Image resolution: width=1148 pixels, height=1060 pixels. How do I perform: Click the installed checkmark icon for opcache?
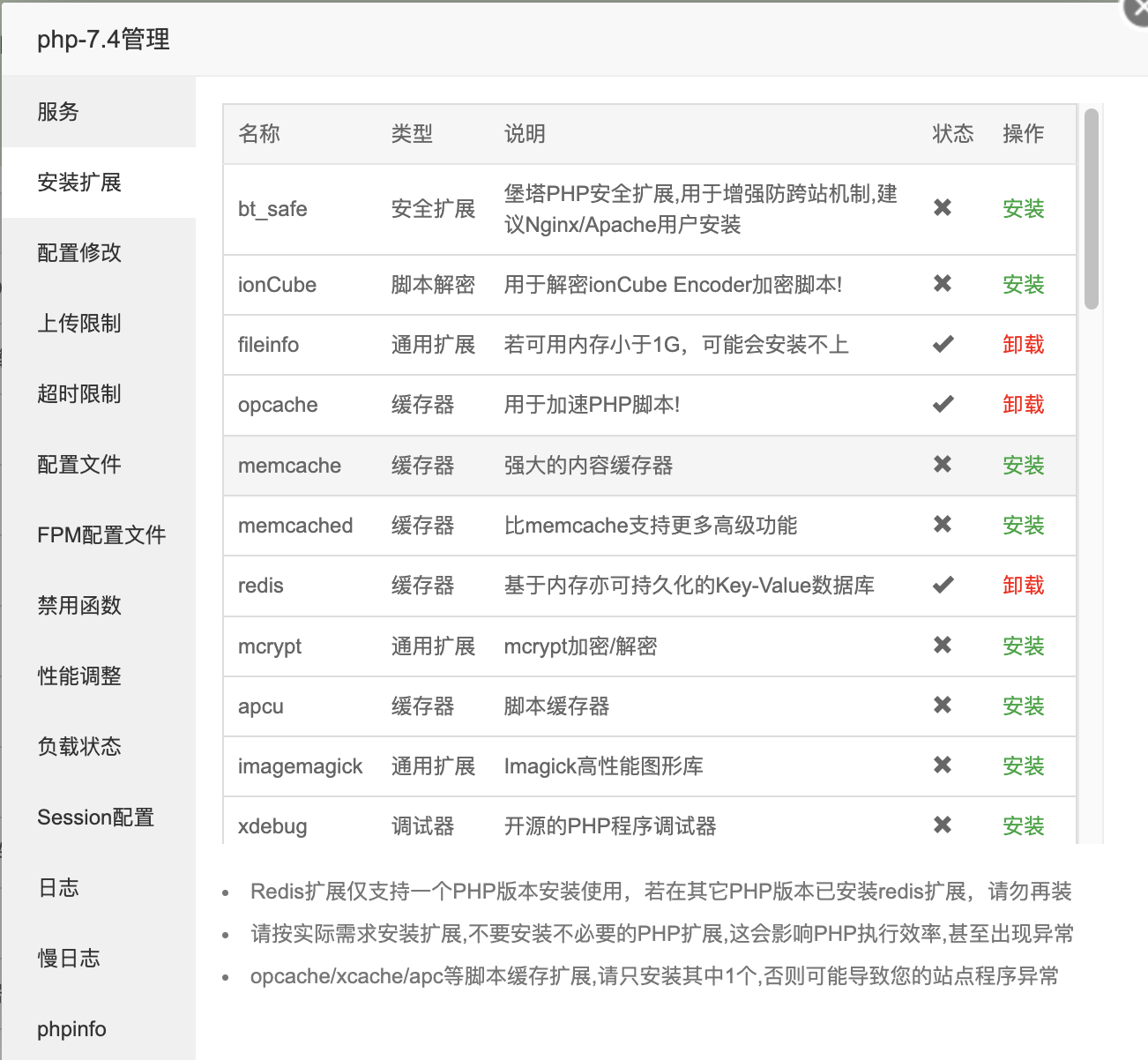(942, 405)
